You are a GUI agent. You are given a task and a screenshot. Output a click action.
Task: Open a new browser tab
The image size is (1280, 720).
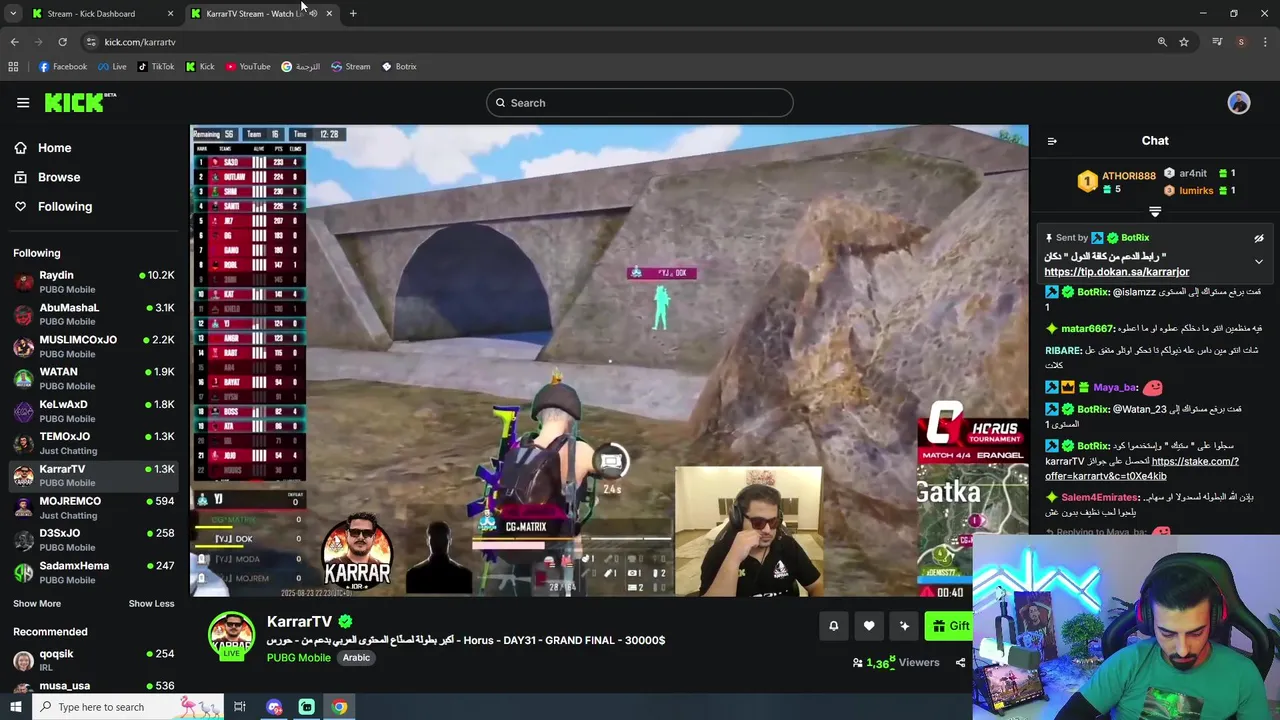353,14
